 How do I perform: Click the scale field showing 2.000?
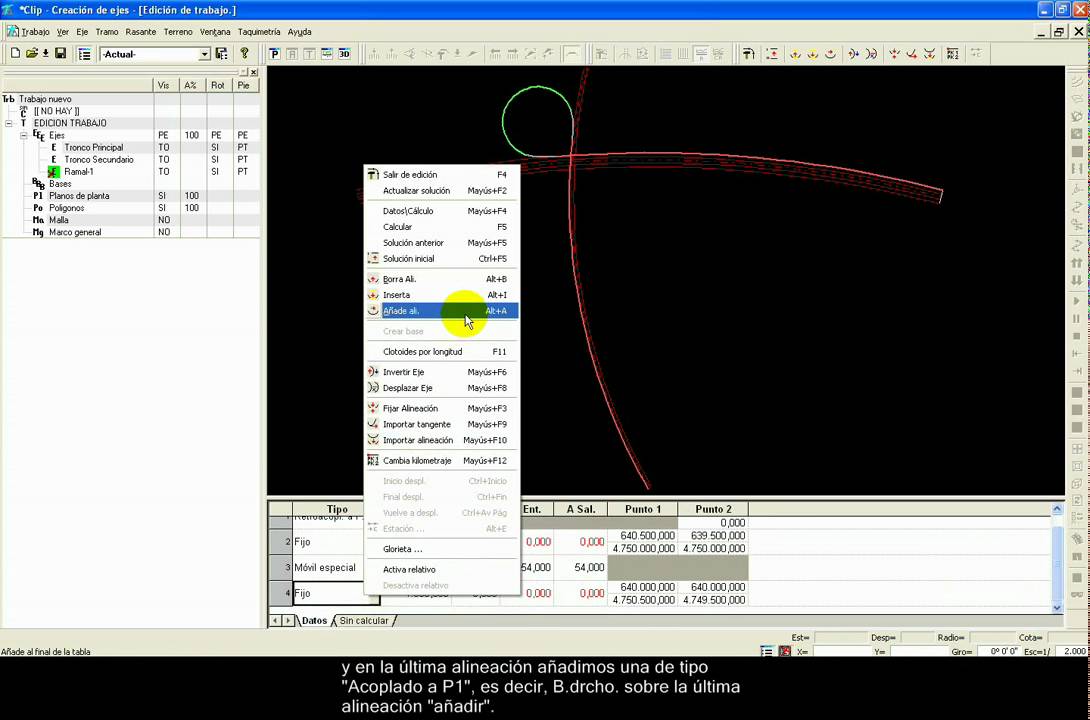(1071, 652)
